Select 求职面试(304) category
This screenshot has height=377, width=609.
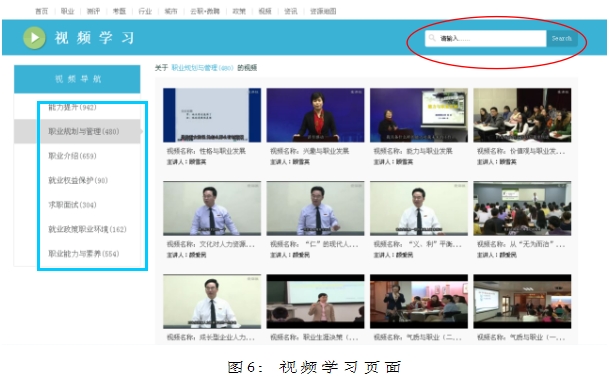point(72,205)
